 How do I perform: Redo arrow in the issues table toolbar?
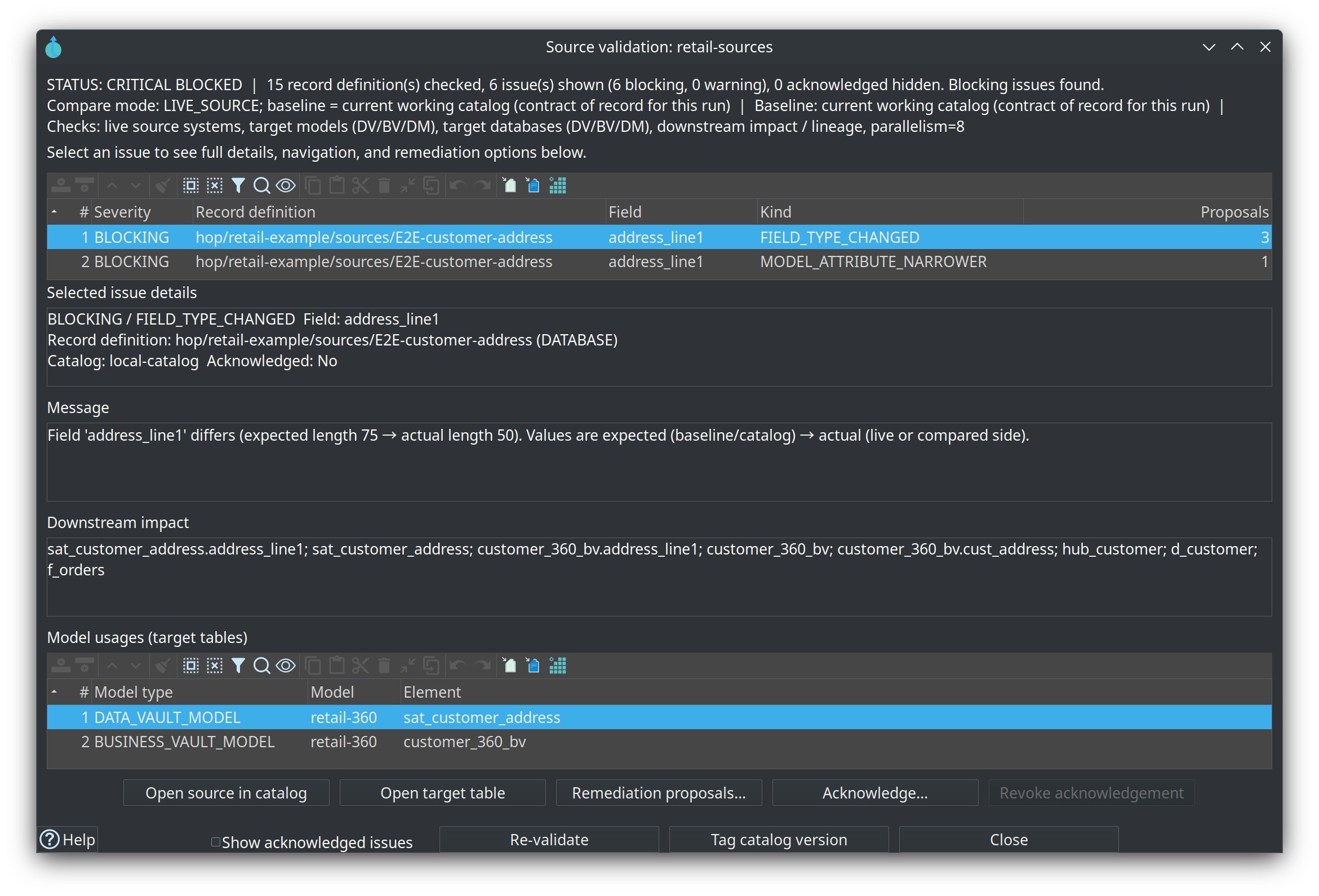pos(482,185)
